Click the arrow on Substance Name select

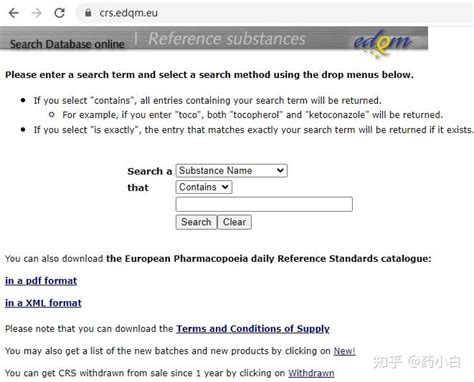[280, 171]
